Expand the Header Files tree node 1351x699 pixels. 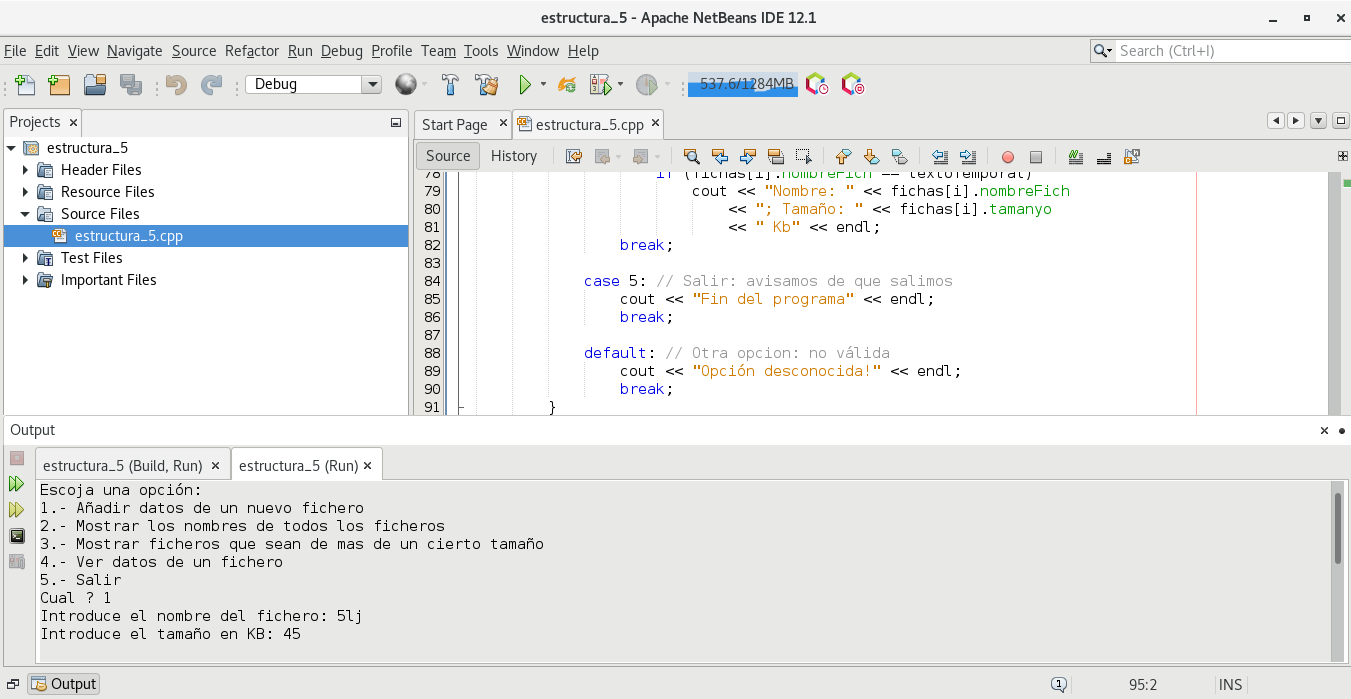pos(26,170)
